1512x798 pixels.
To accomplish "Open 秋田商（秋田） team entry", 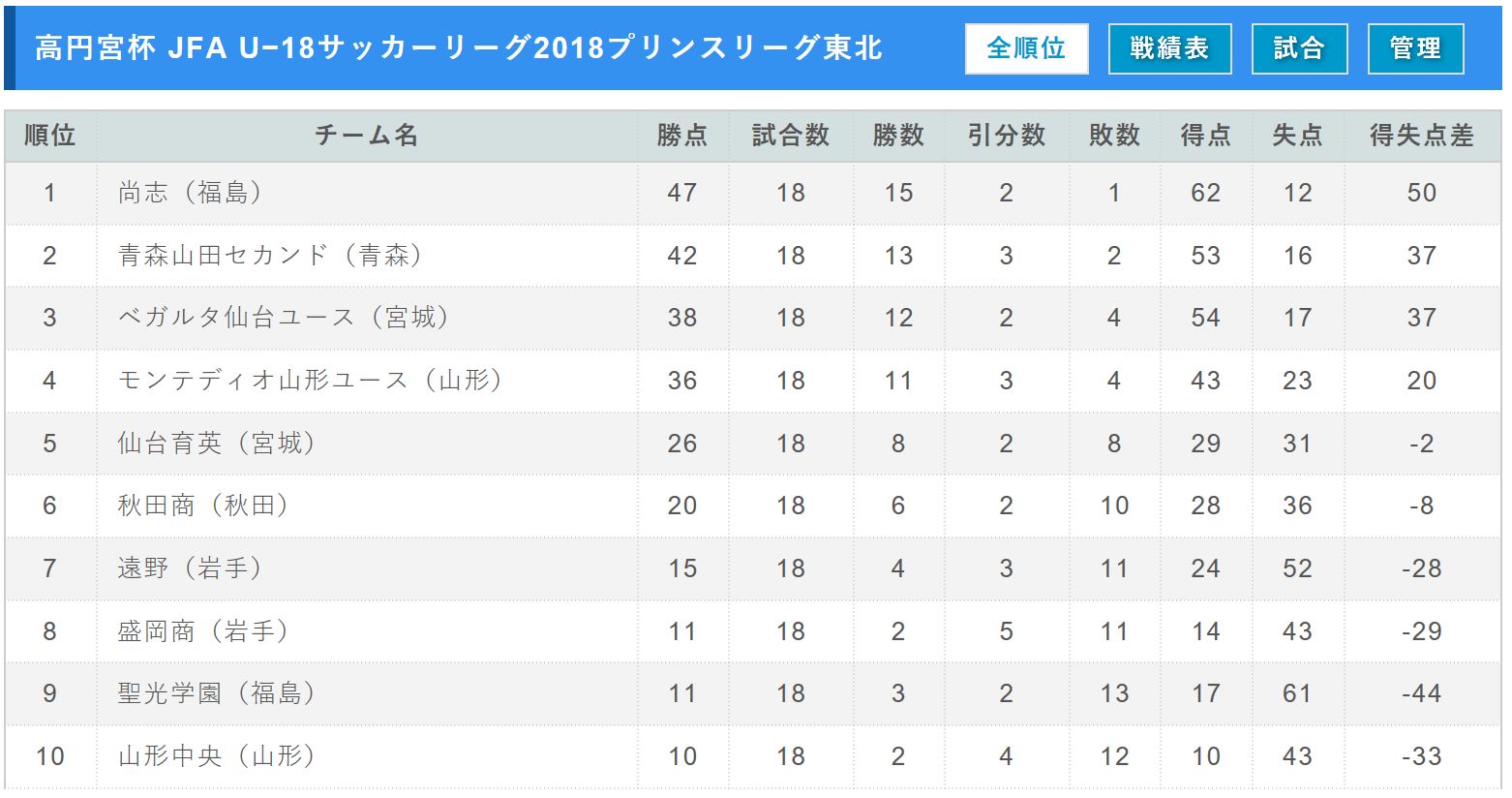I will coord(204,506).
